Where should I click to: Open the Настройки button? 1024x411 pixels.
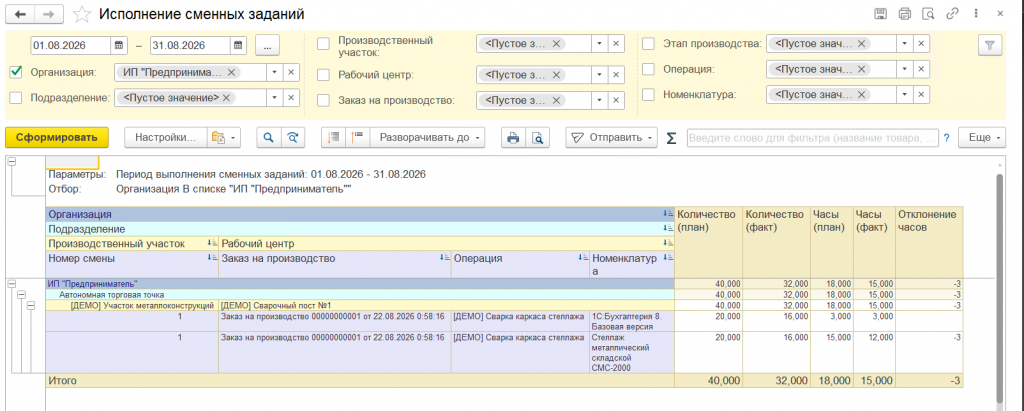[166, 138]
